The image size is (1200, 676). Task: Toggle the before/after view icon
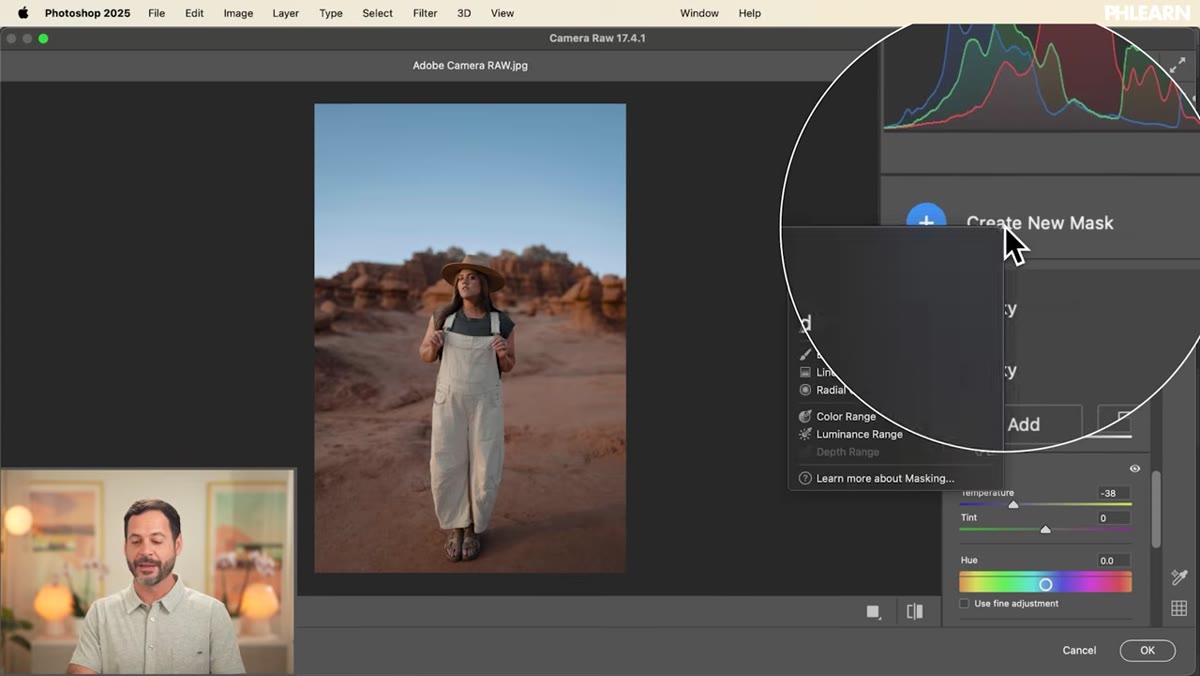(915, 611)
